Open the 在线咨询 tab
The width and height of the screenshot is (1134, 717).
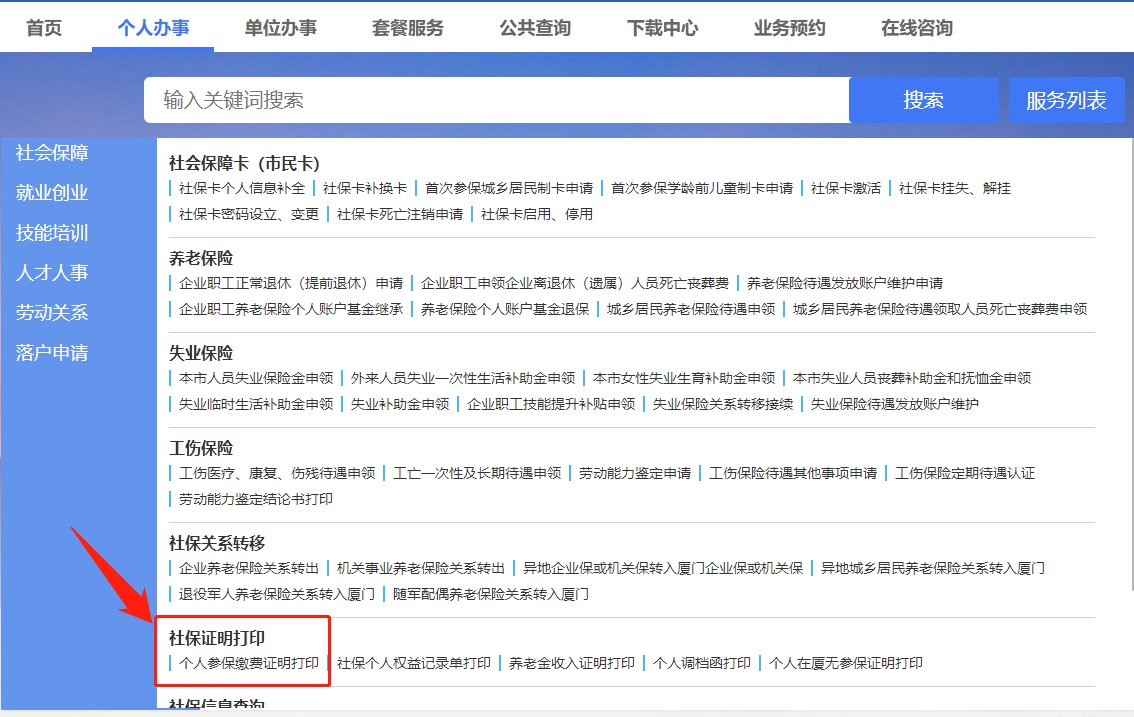tap(916, 28)
